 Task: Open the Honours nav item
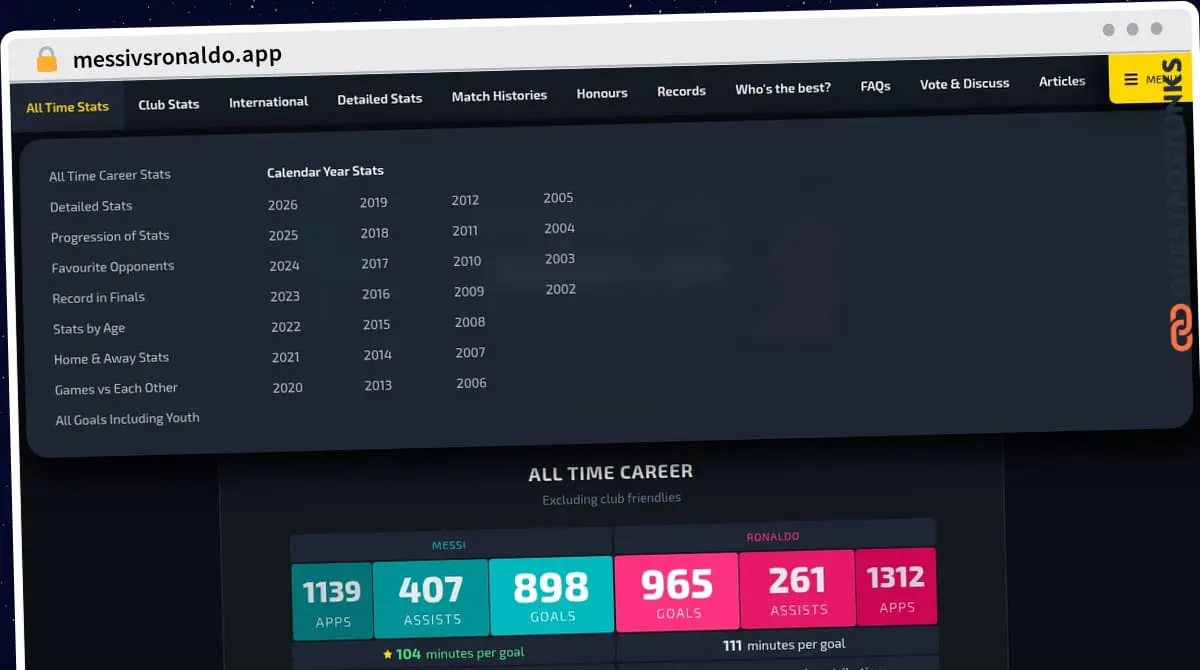pos(602,93)
